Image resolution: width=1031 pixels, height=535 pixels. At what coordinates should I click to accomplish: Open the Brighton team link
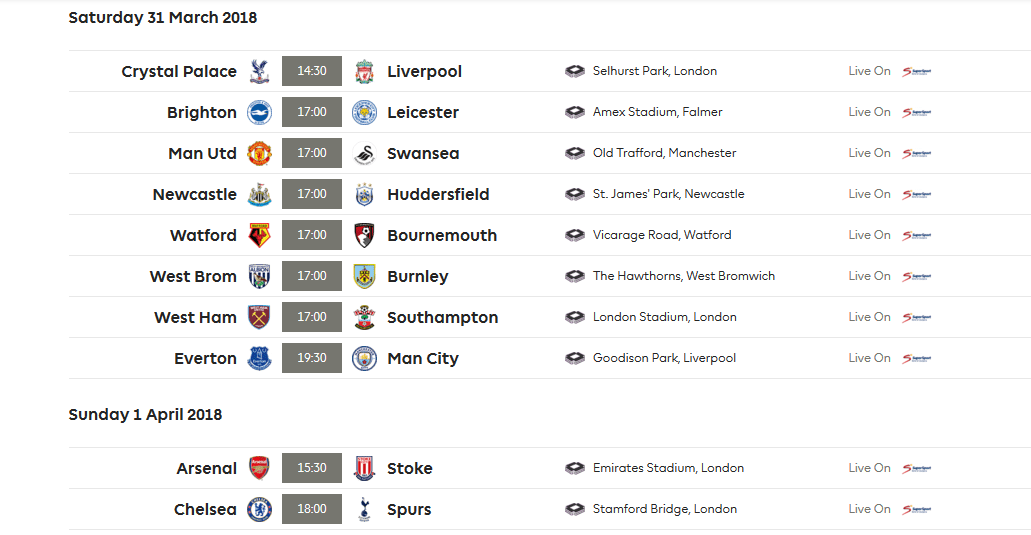coord(202,112)
